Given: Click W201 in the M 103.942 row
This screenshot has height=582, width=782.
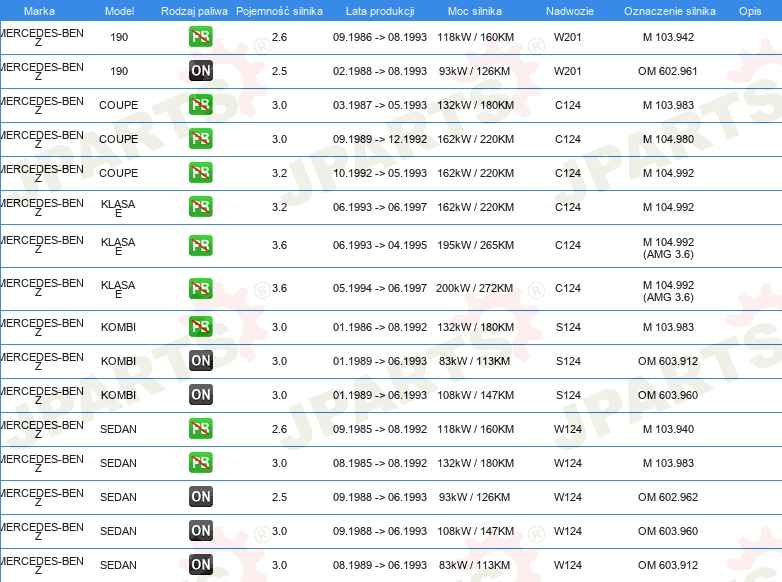Looking at the screenshot, I should (568, 37).
